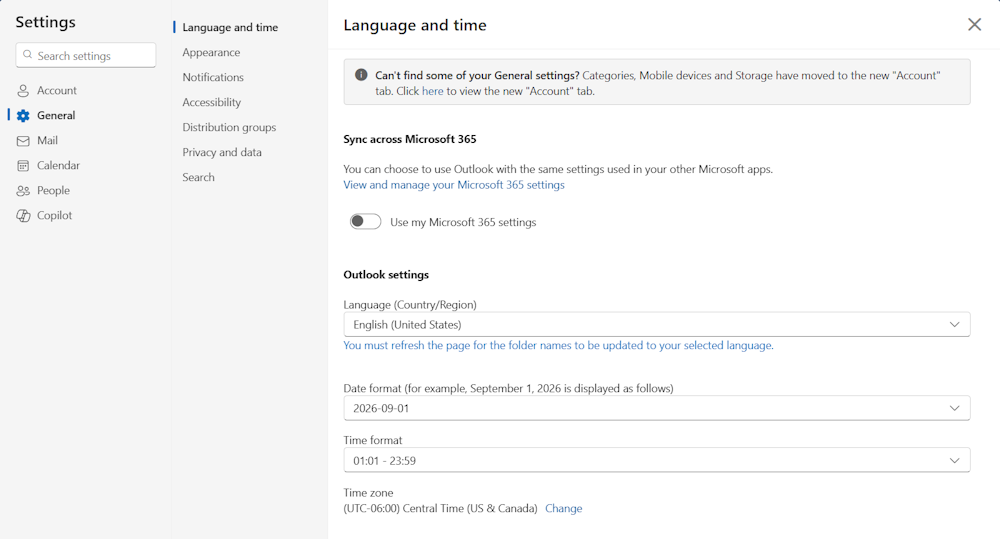The height and width of the screenshot is (539, 1000).
Task: Click the Central Time (US & Canada) text
Action: [470, 508]
